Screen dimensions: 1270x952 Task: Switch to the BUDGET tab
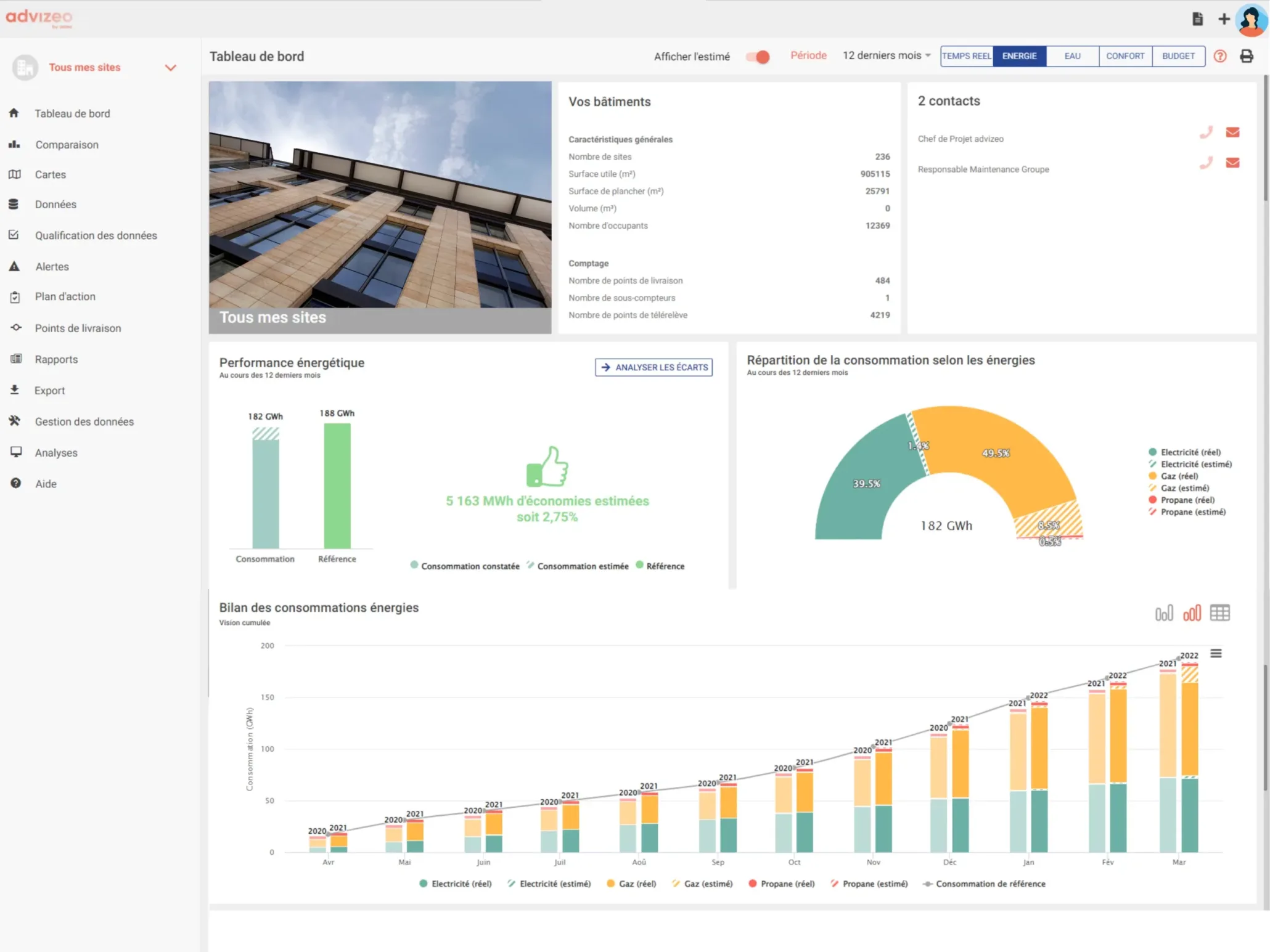[1178, 56]
